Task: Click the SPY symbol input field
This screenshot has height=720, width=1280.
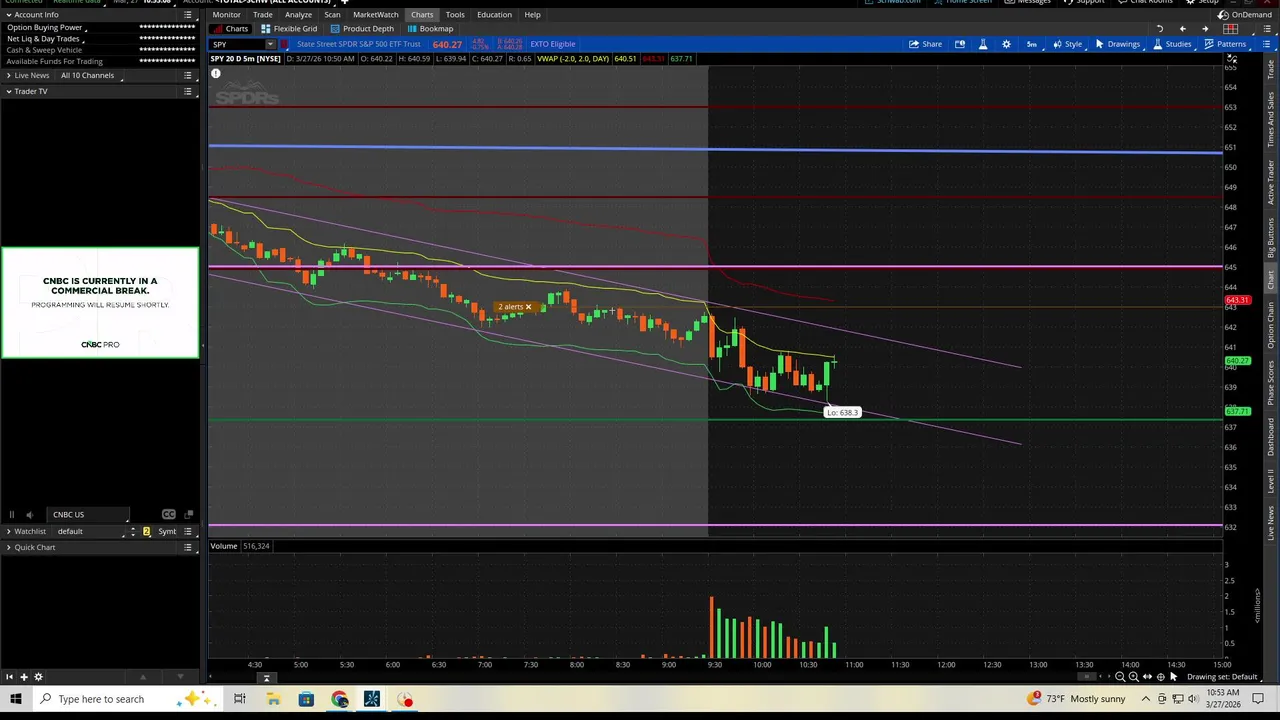Action: pyautogui.click(x=237, y=44)
